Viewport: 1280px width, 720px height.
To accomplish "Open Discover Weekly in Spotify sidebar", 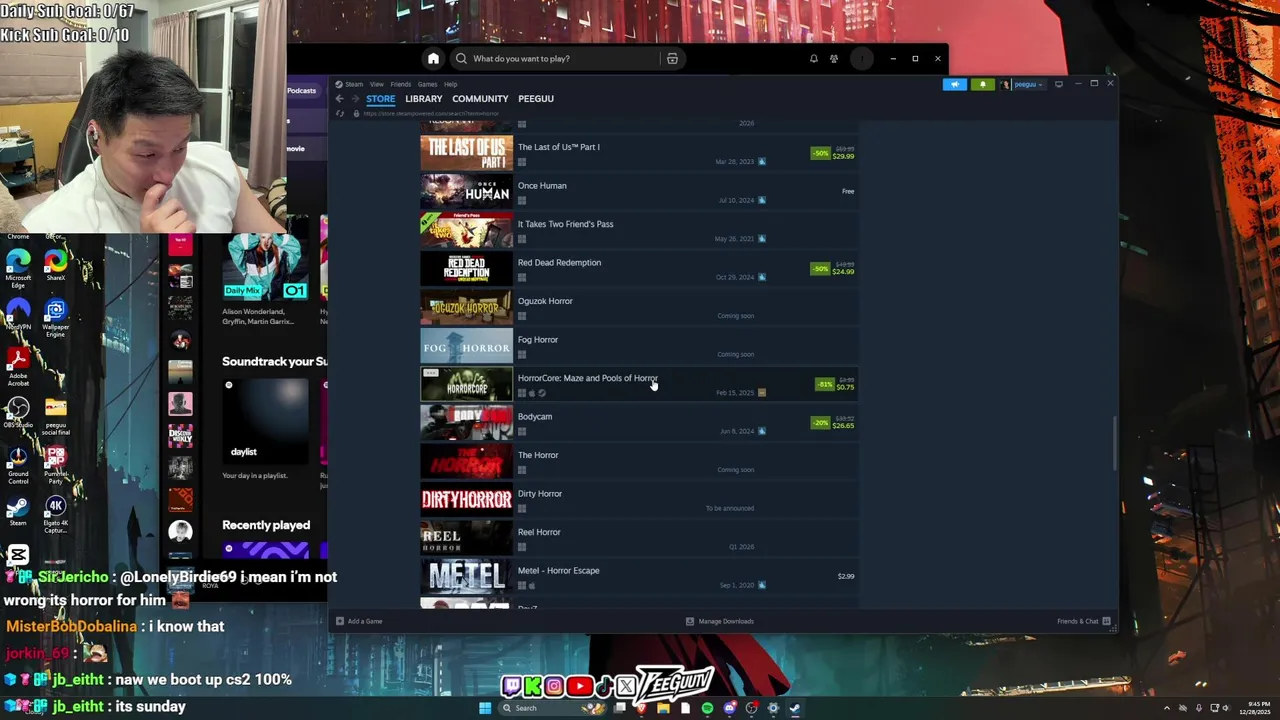I will 180,435.
